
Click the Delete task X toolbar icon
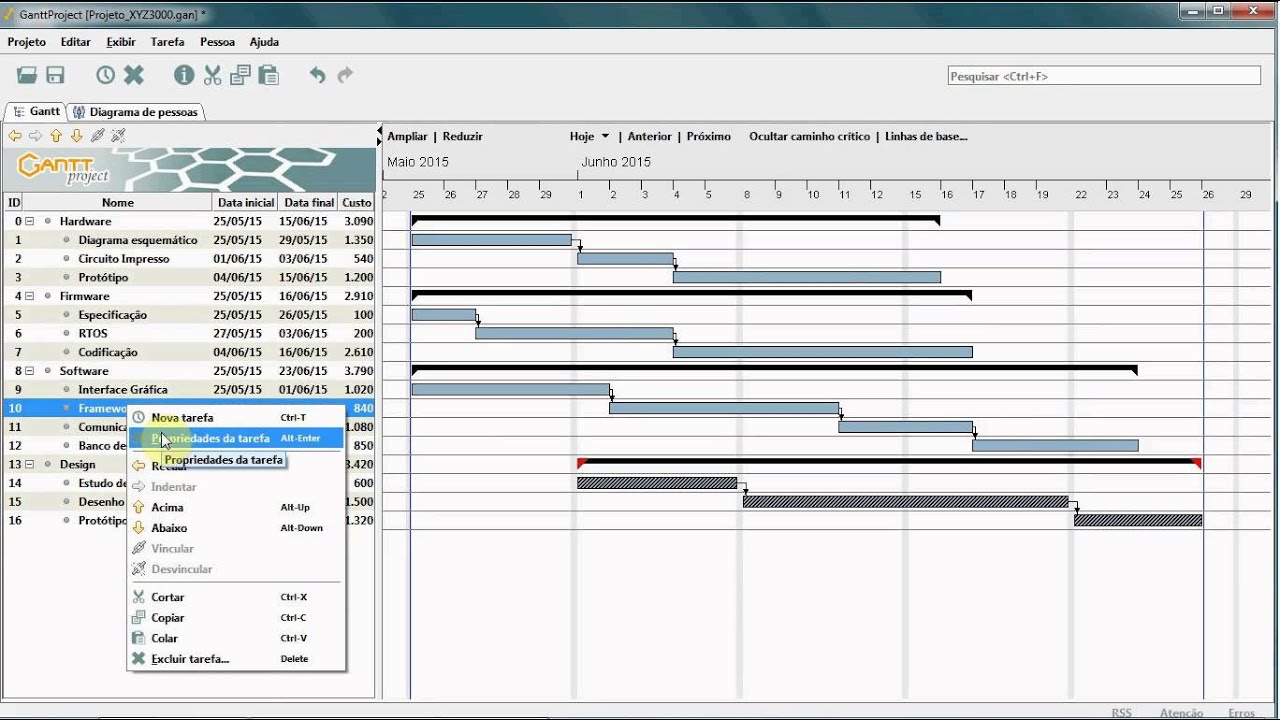(134, 75)
